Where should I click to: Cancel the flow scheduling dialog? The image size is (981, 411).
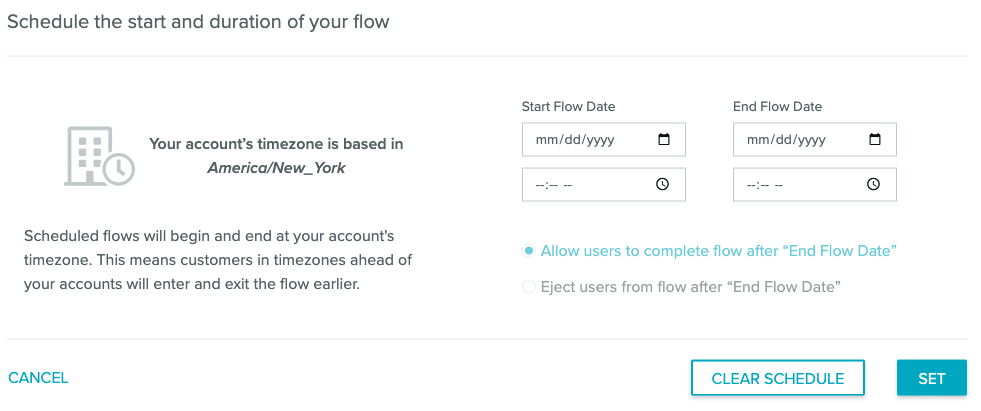(38, 378)
